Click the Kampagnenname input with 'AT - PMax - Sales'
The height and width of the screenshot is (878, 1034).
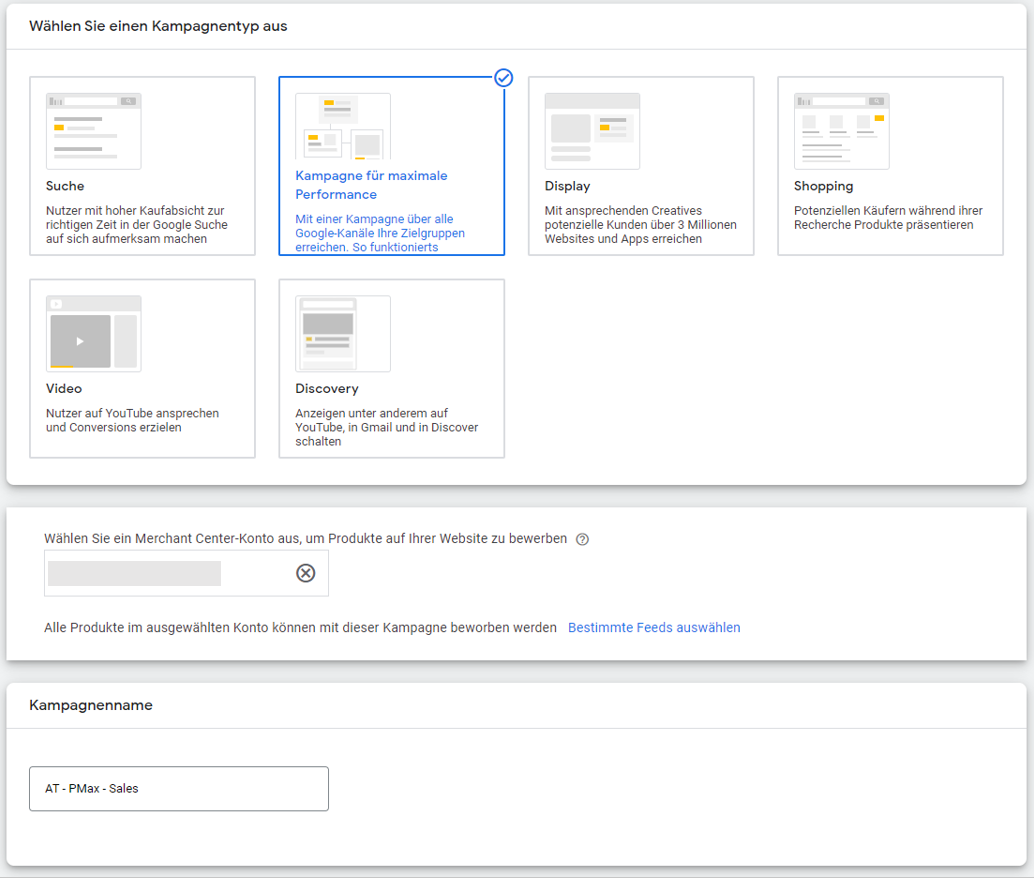pos(179,789)
